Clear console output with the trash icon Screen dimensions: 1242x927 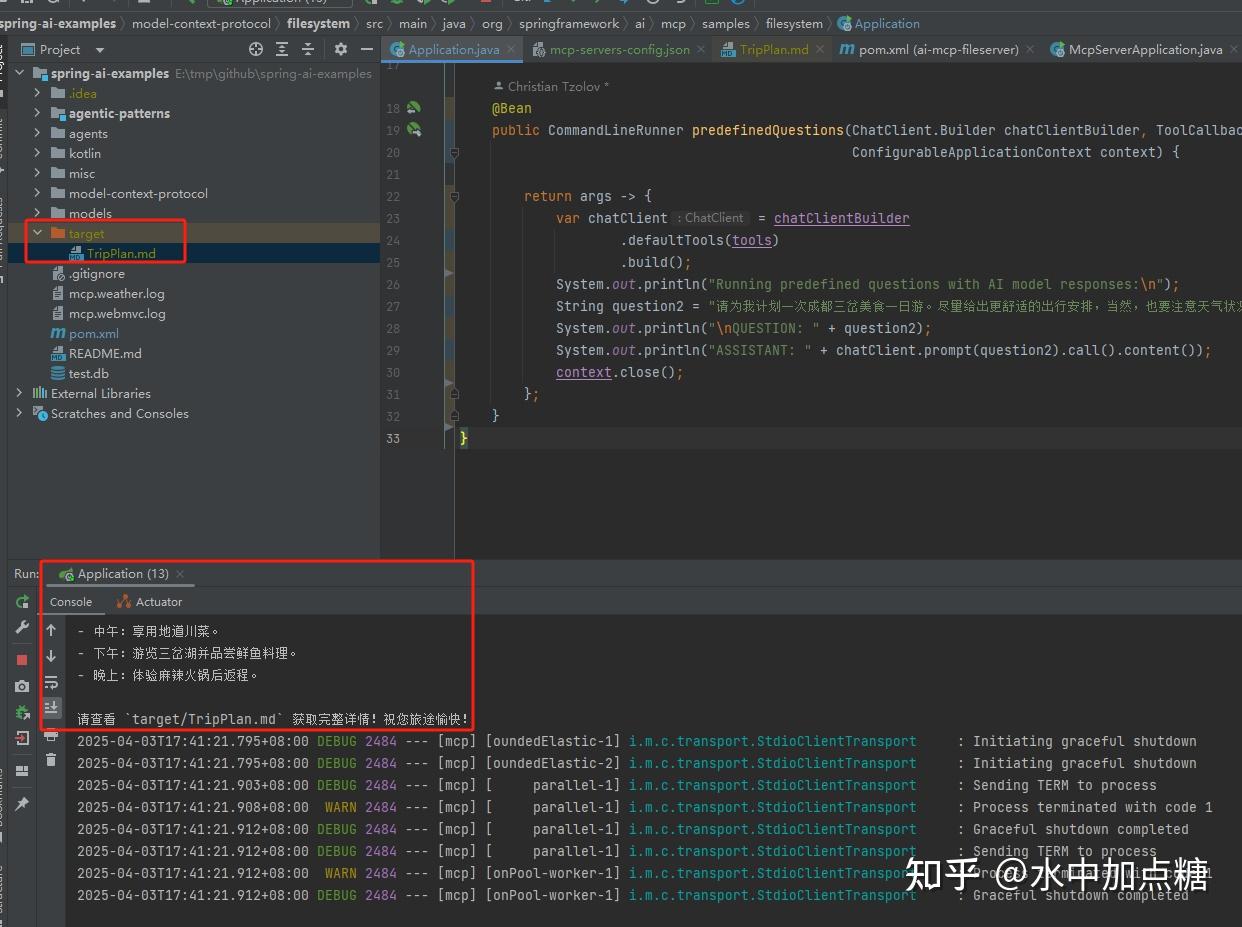click(51, 760)
